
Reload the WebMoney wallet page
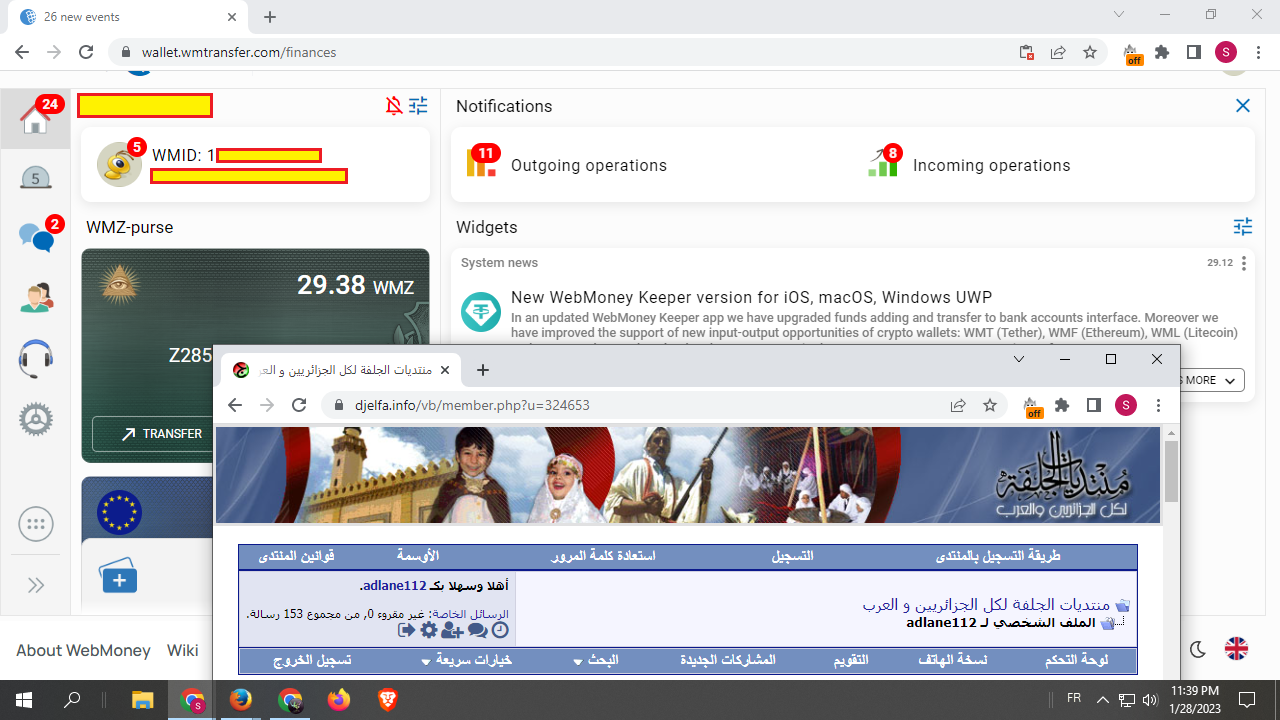86,52
